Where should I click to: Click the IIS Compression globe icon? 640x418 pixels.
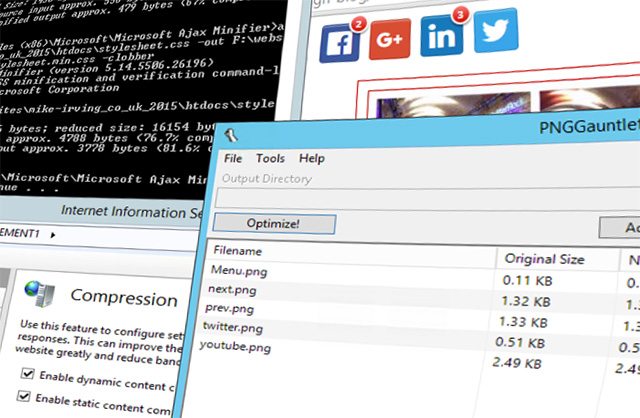[39, 293]
